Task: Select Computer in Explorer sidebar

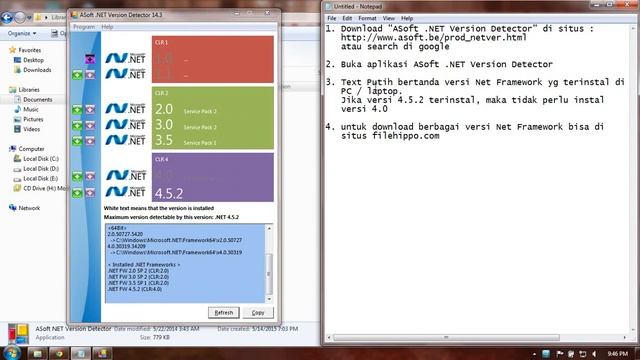Action: 31,149
